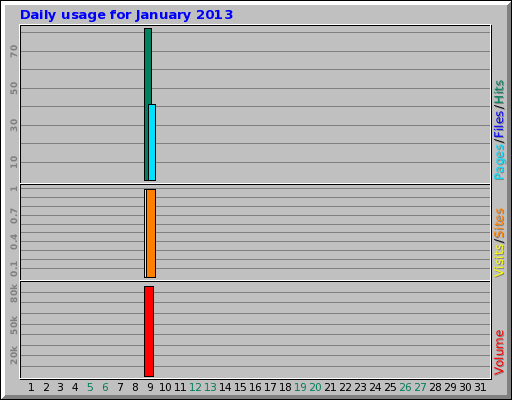The image size is (512, 400).
Task: Click day 4 on the x-axis
Action: tap(75, 387)
